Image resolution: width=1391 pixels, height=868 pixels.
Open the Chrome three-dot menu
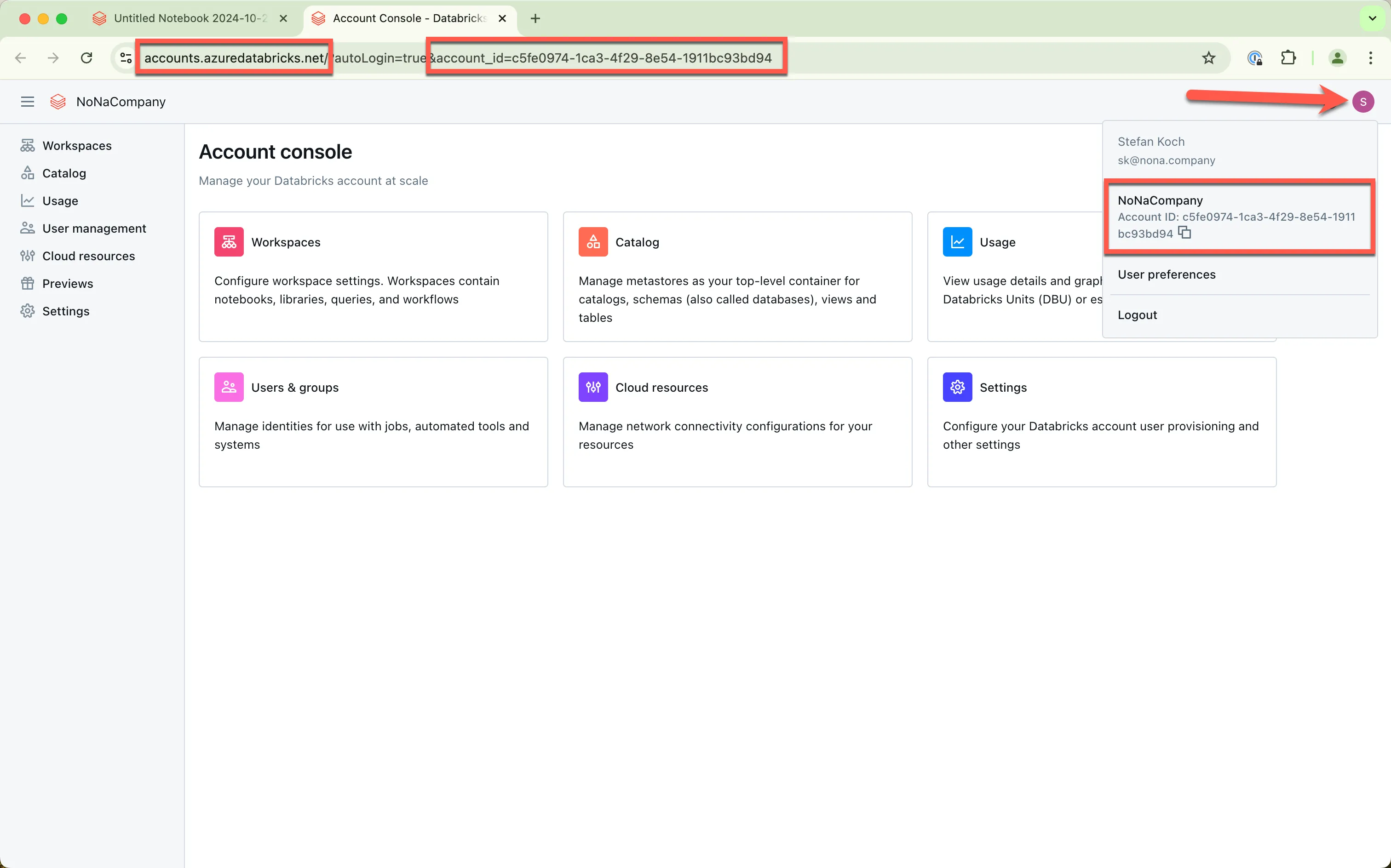[x=1370, y=58]
